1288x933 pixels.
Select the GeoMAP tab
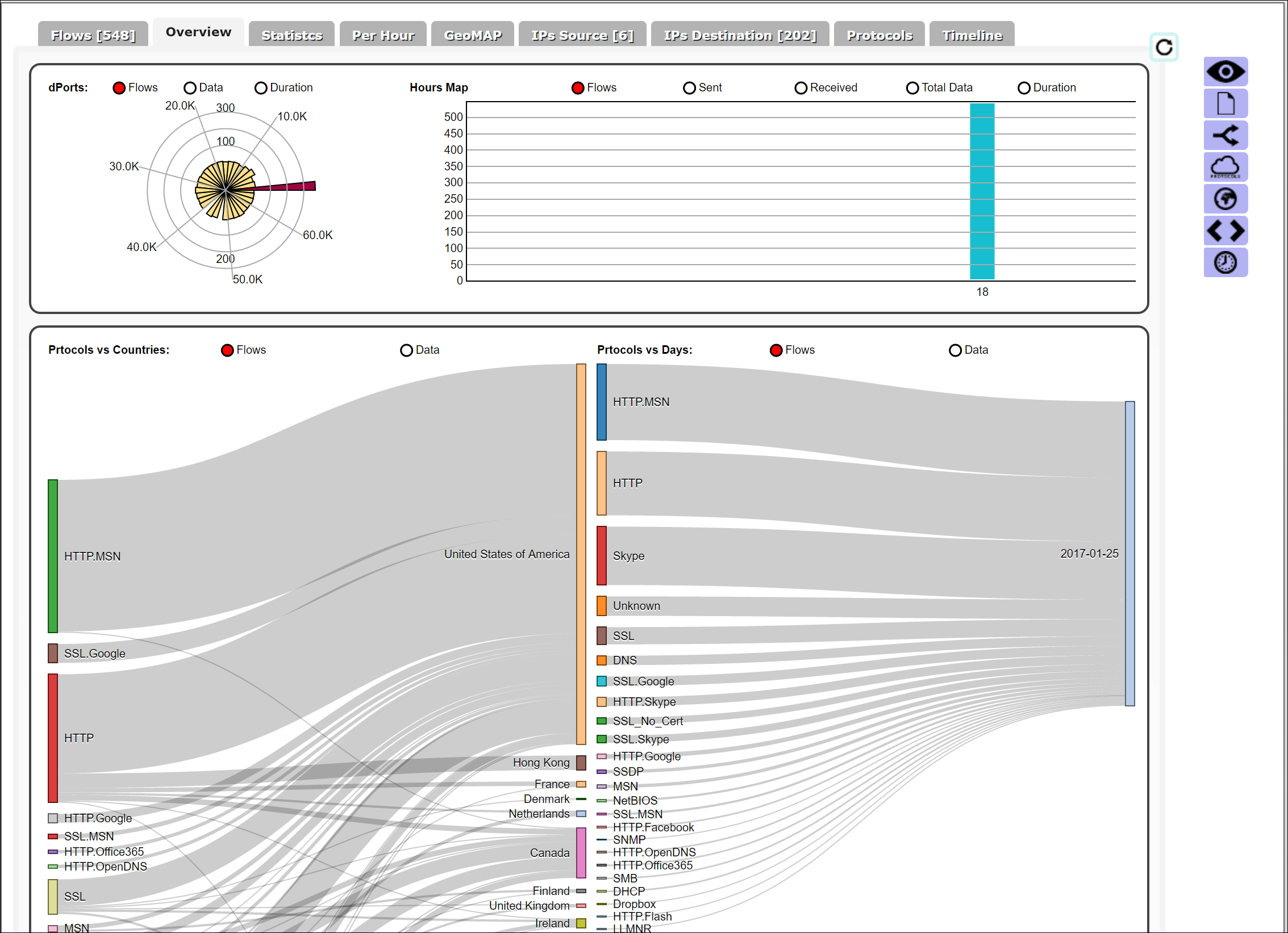tap(472, 34)
